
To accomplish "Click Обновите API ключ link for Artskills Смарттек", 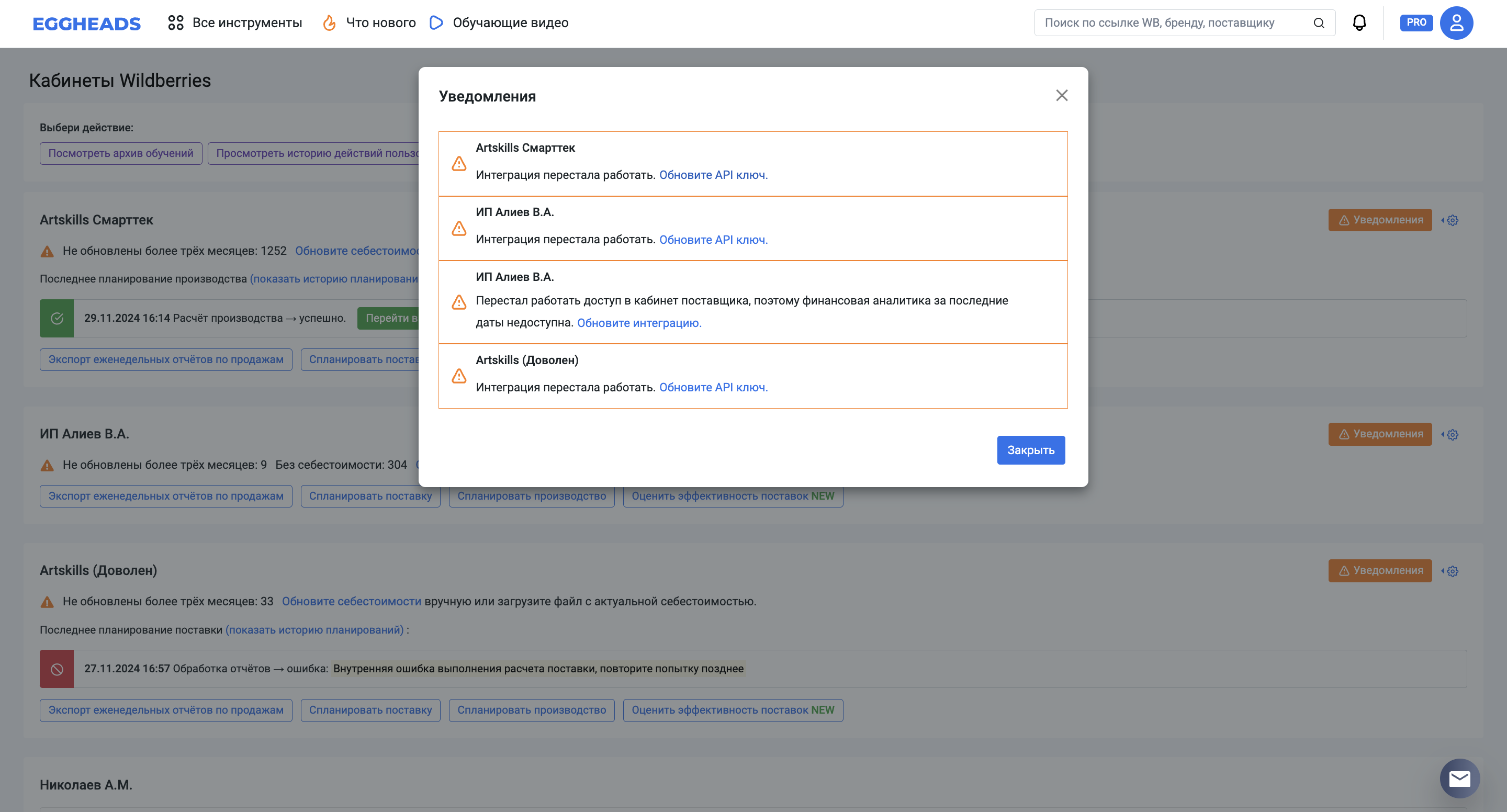I will (713, 175).
